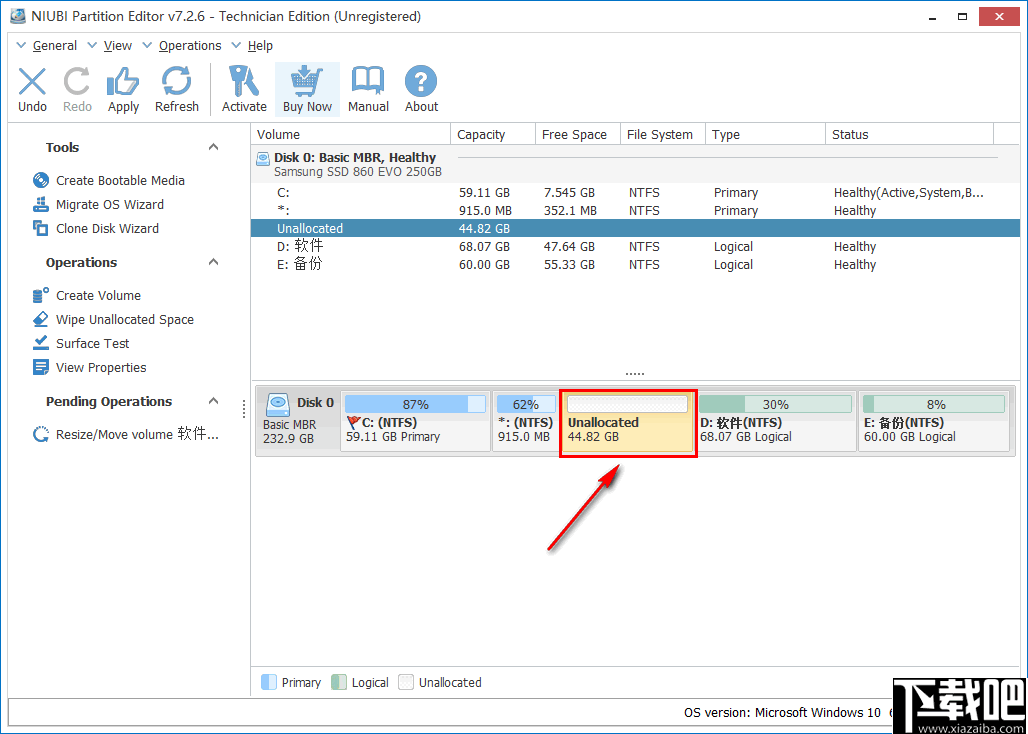Collapse the Pending Operations panel
1028x734 pixels.
[213, 401]
